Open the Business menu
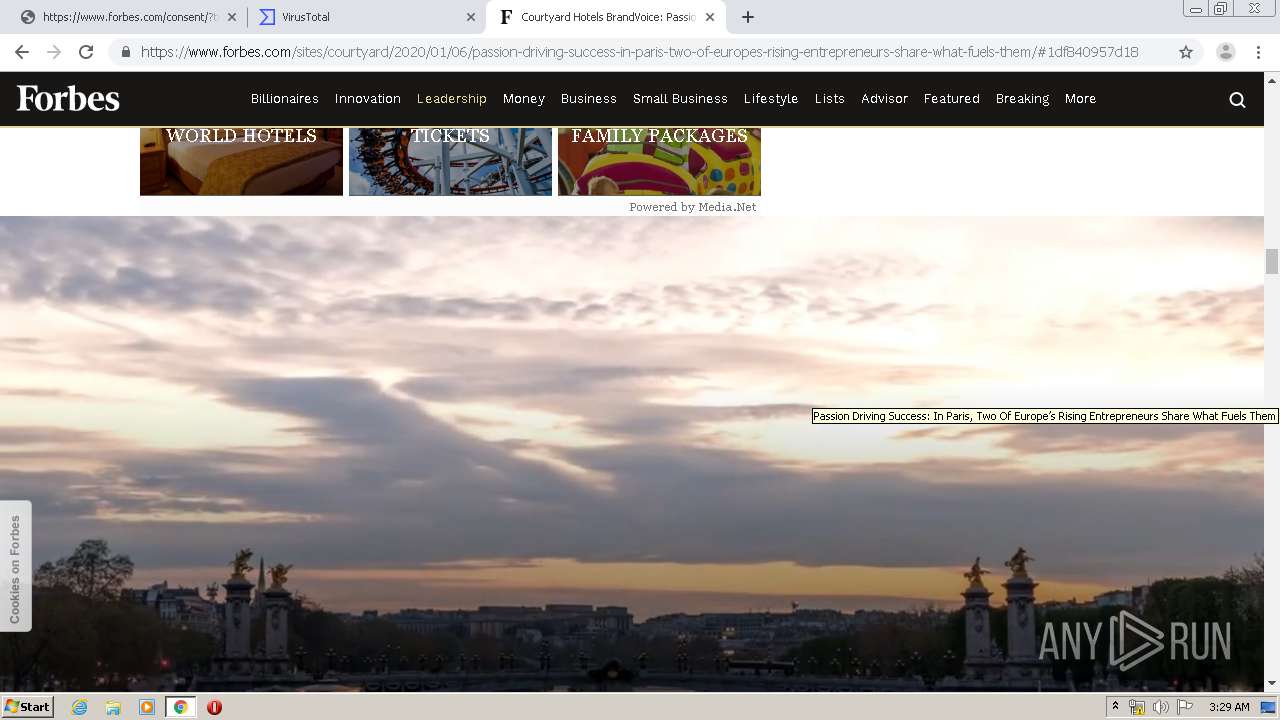Screen dimensions: 1280x720 point(589,98)
